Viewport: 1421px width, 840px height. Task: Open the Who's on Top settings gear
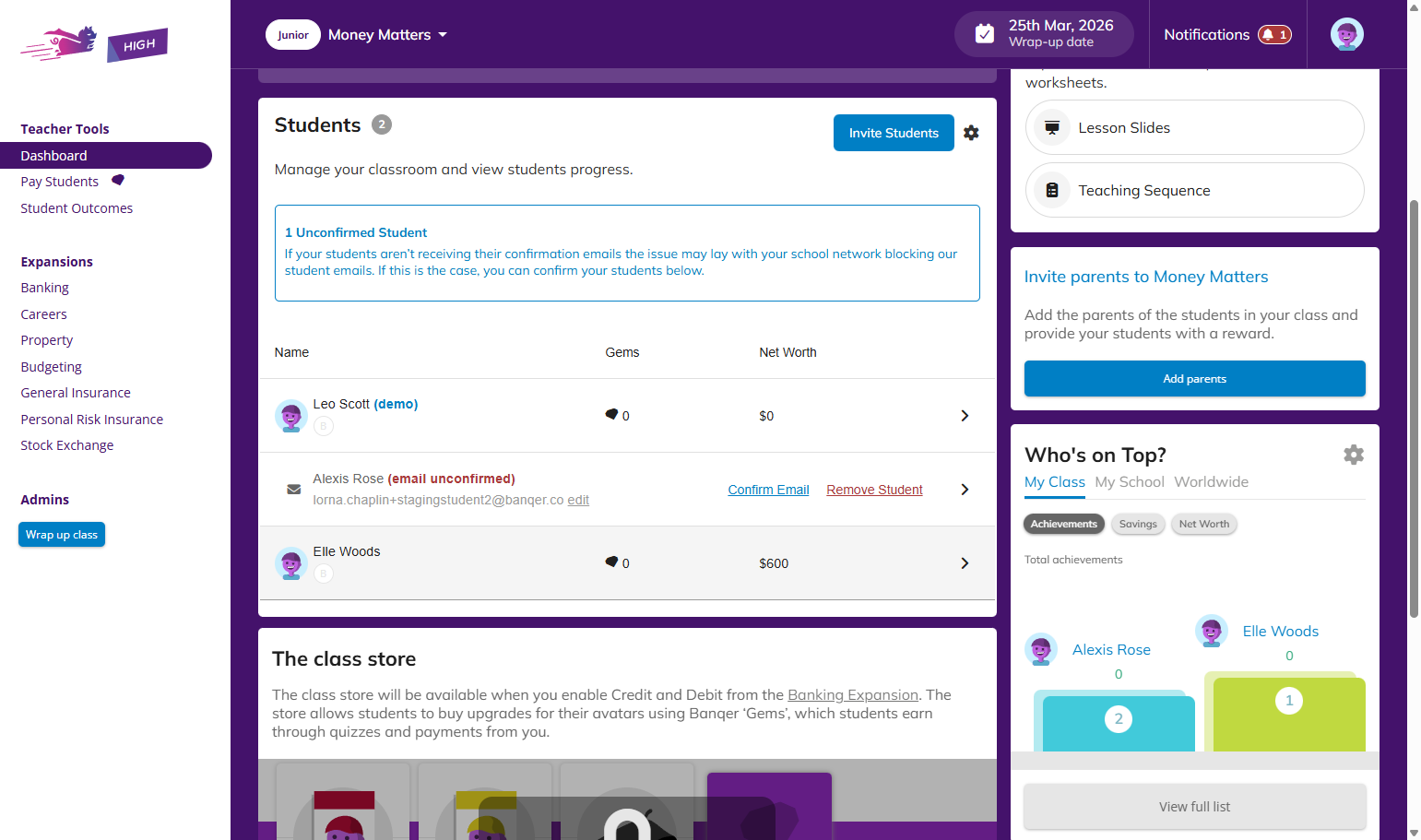(x=1354, y=455)
